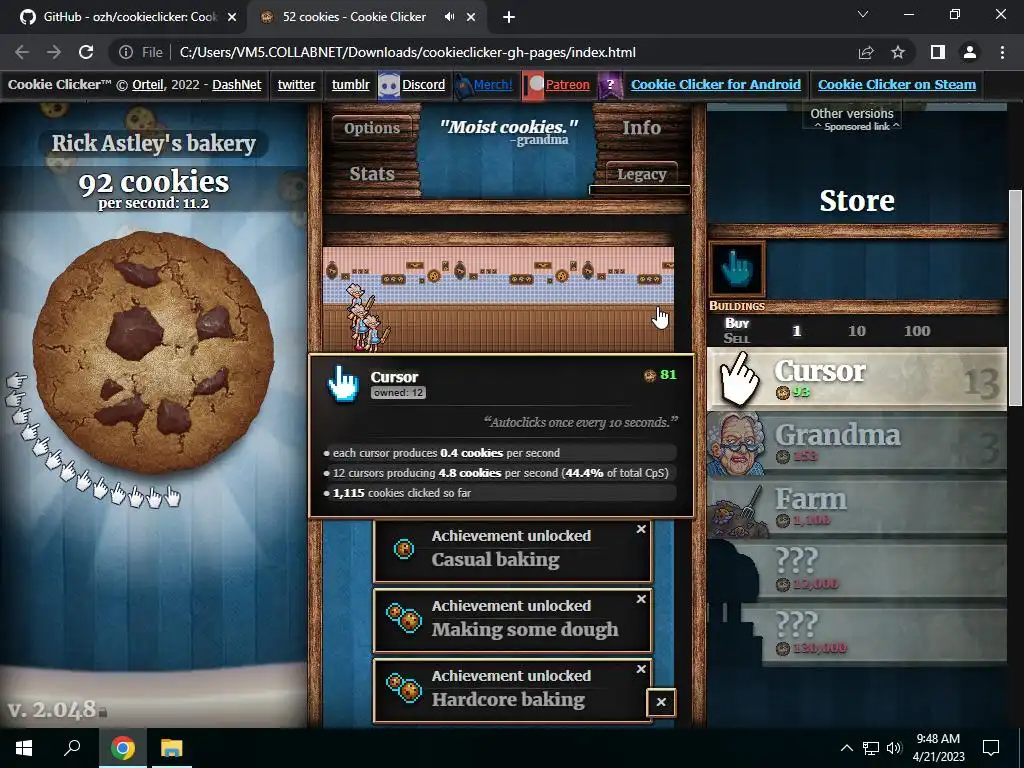This screenshot has width=1024, height=768.
Task: Open the twitter link
Action: click(296, 84)
